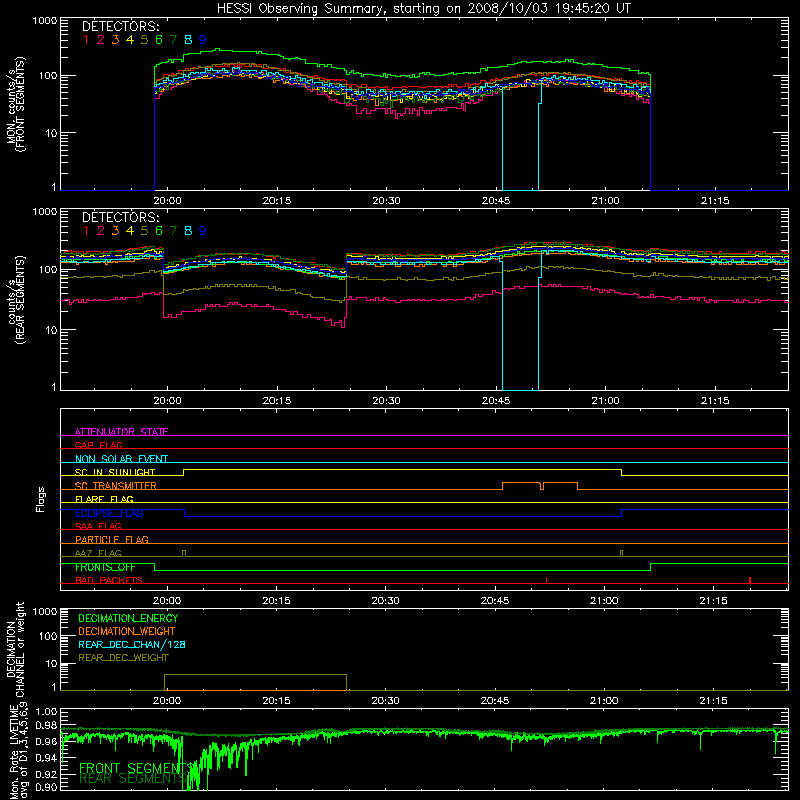Click the 20:30 tick label under front segments plot
Screen dimensions: 800x800
[386, 201]
